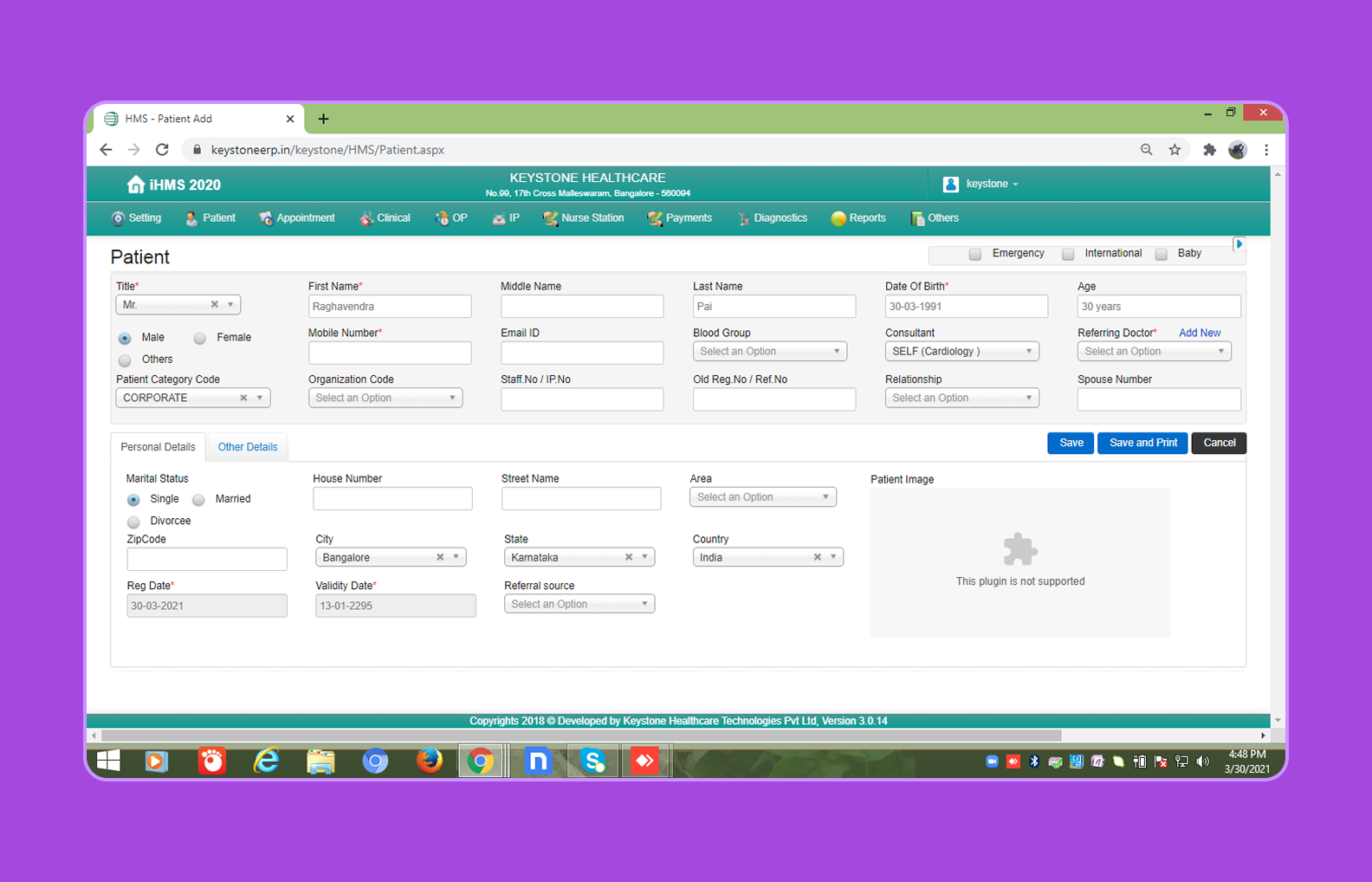Screen dimensions: 1372x882
Task: Open the Appointment menu icon
Action: click(265, 218)
